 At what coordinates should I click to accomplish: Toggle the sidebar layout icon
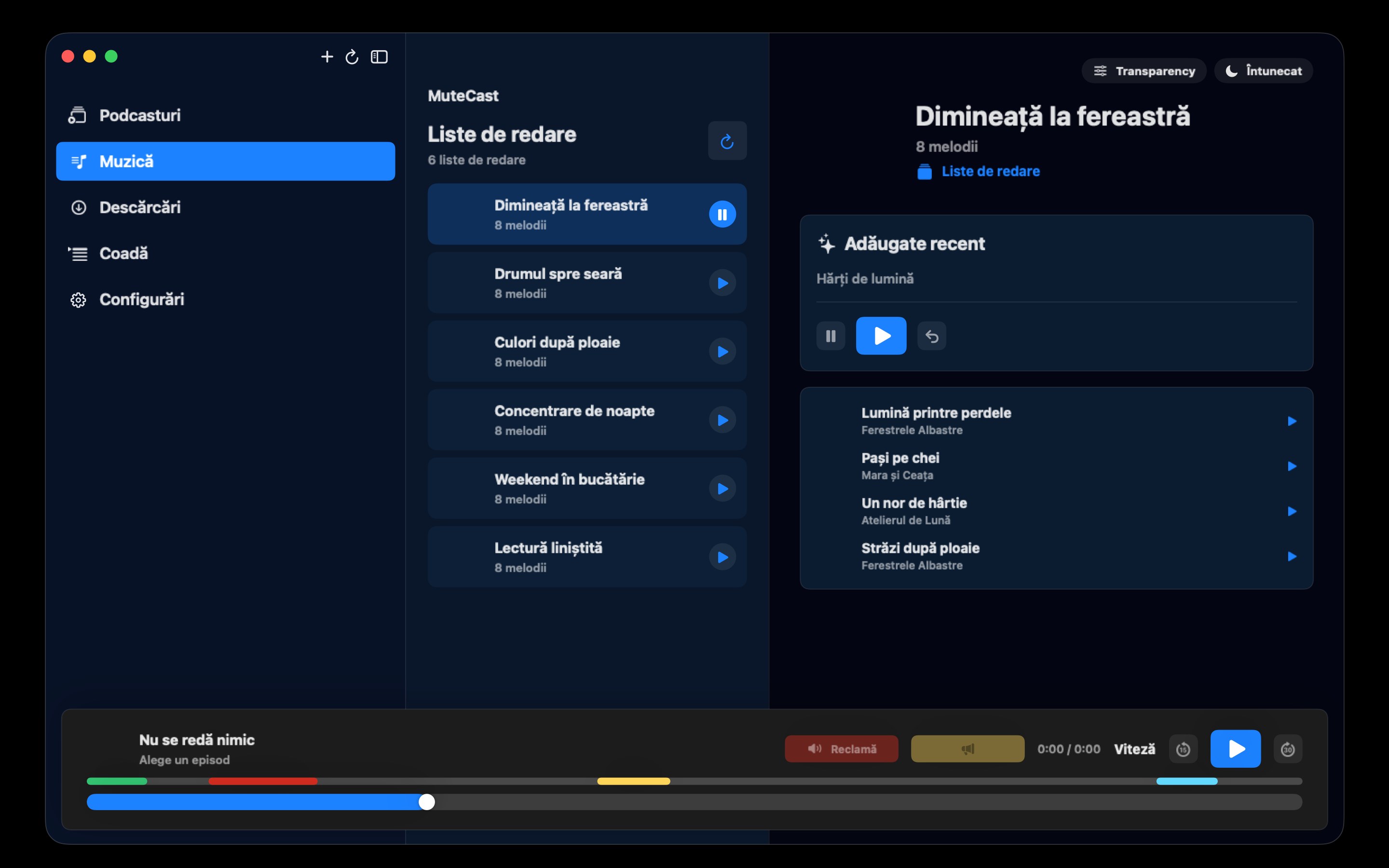379,56
